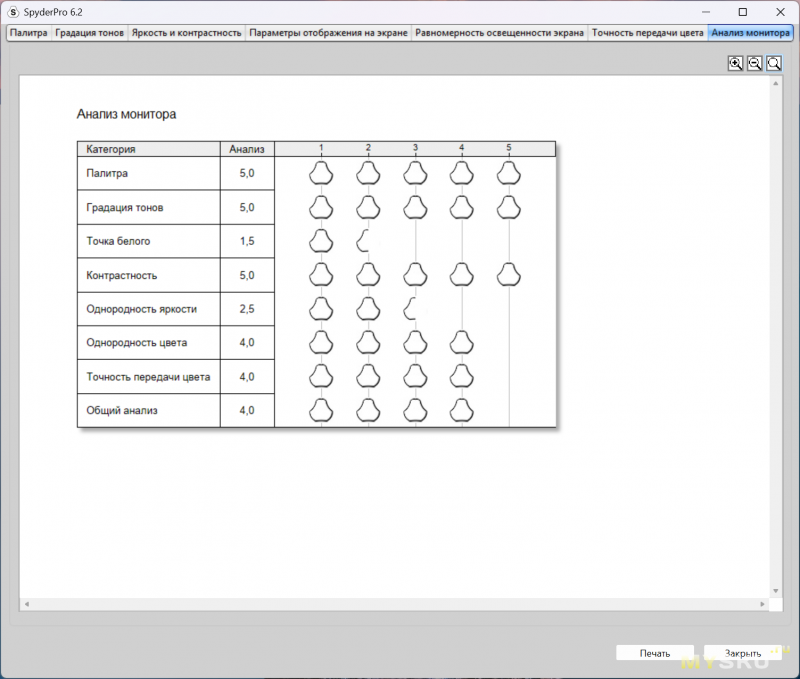Click the 5,0 score for Градация тонов

(x=247, y=208)
